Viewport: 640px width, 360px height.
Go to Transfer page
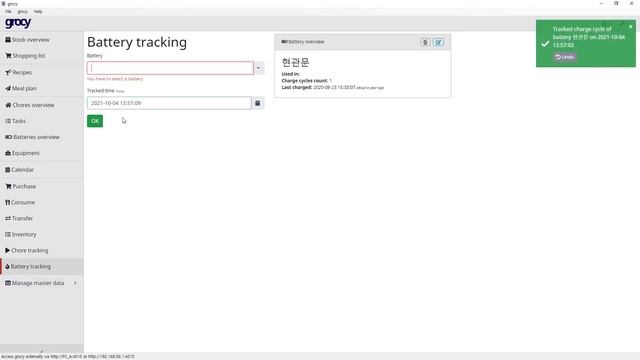pos(19,218)
